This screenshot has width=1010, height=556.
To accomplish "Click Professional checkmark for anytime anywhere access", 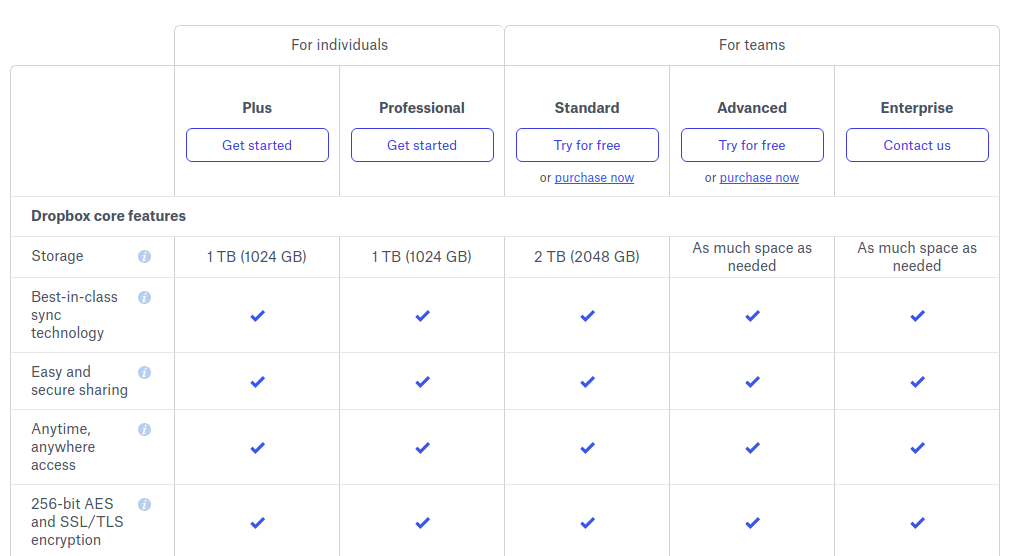I will coord(423,448).
